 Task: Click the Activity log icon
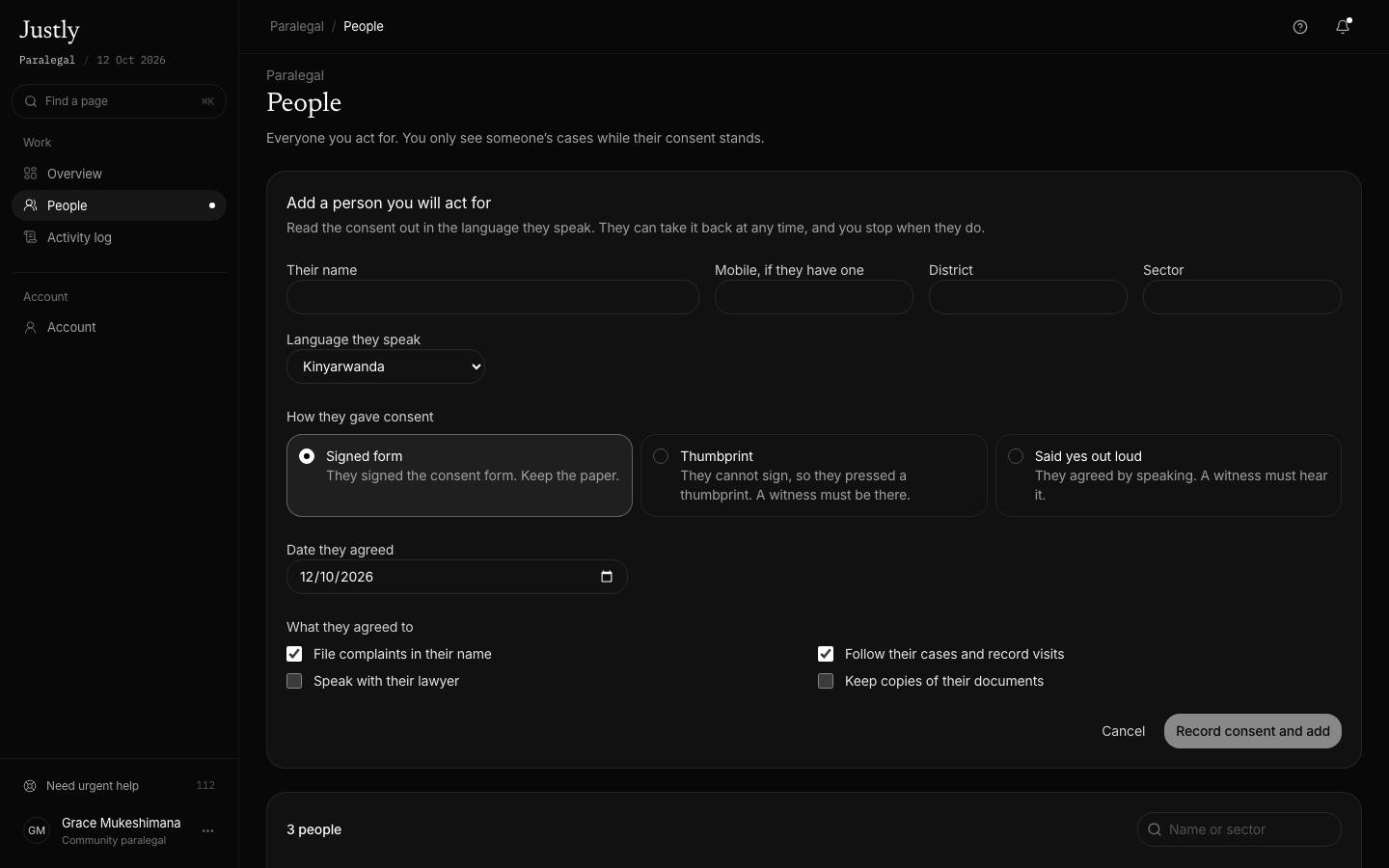(31, 237)
